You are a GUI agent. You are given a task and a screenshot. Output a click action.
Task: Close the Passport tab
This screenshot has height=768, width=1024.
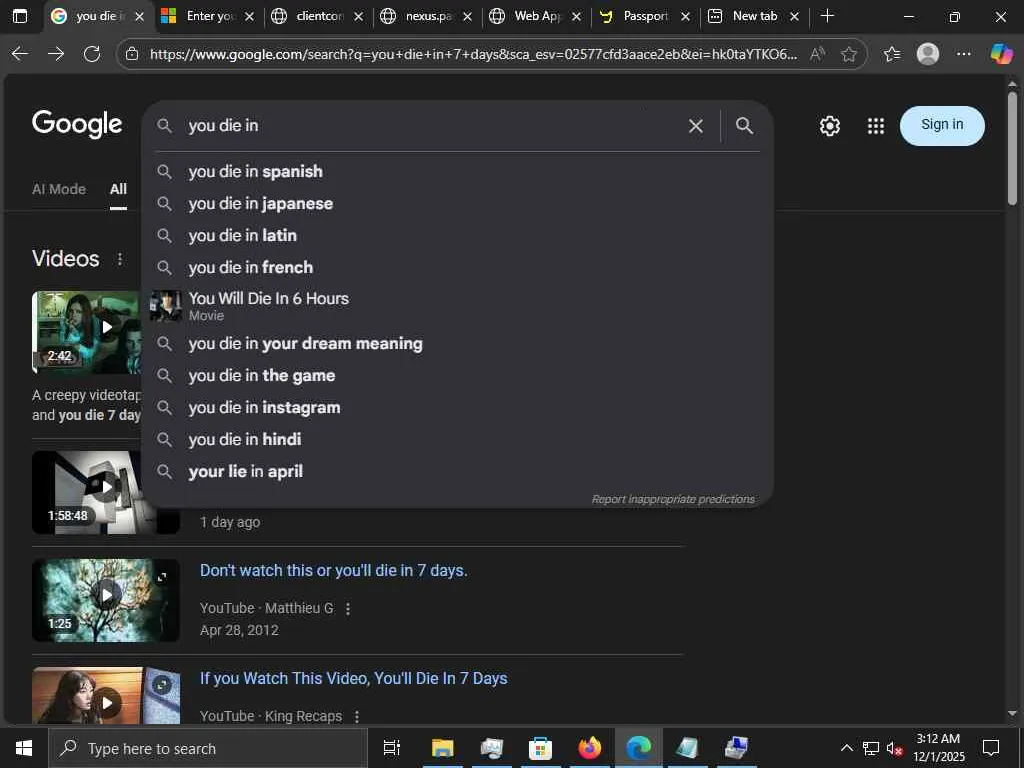coord(685,16)
